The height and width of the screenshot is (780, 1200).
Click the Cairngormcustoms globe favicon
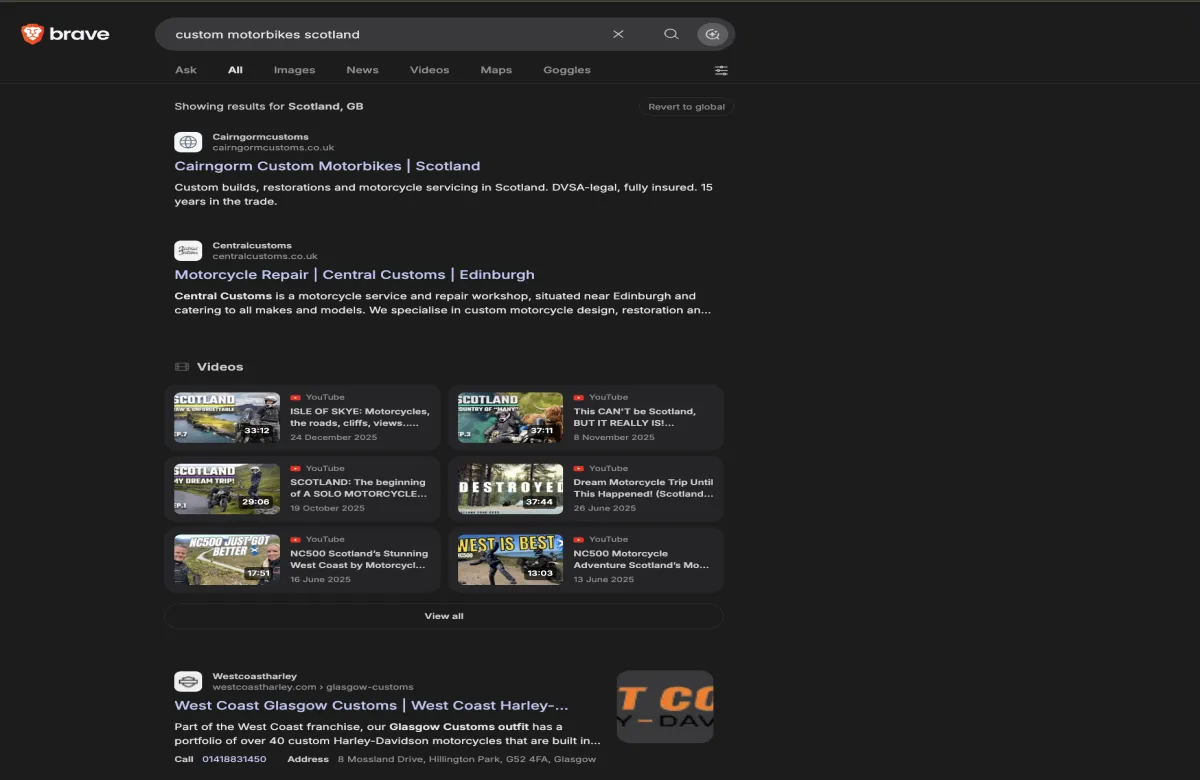[x=188, y=142]
